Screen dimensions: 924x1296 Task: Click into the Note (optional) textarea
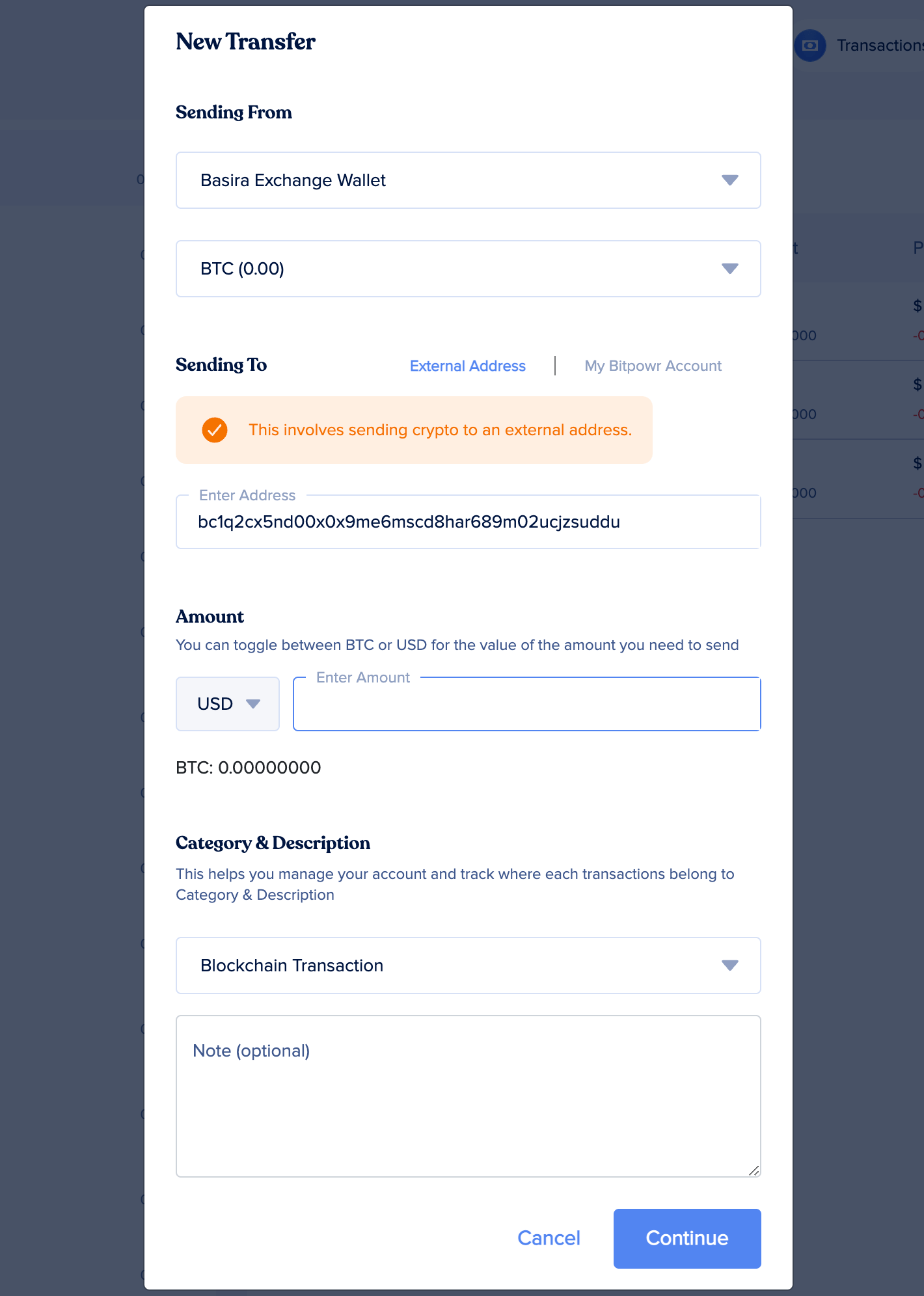coord(469,1096)
